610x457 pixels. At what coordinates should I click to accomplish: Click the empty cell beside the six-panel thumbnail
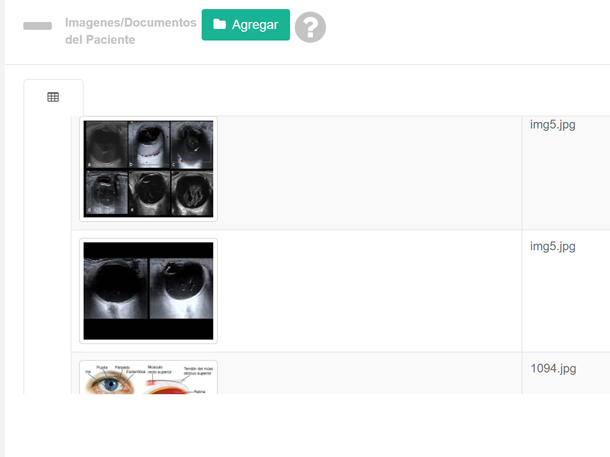[370, 173]
